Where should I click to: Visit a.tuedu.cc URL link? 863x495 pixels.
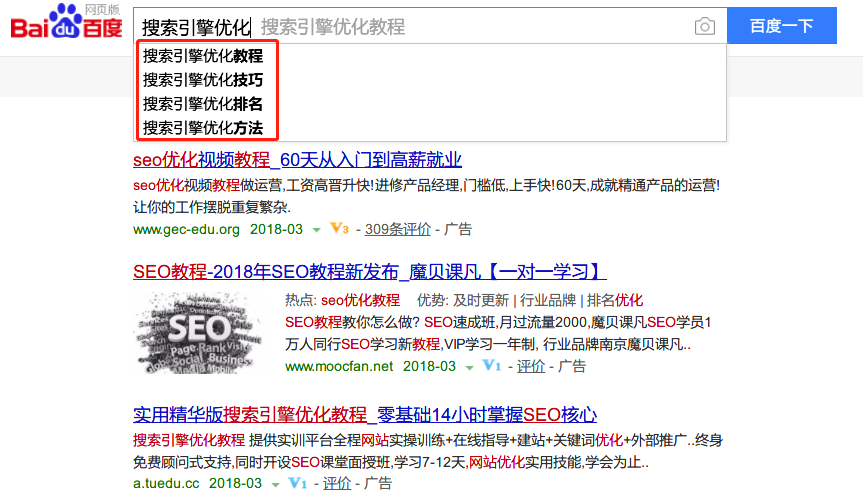click(166, 483)
